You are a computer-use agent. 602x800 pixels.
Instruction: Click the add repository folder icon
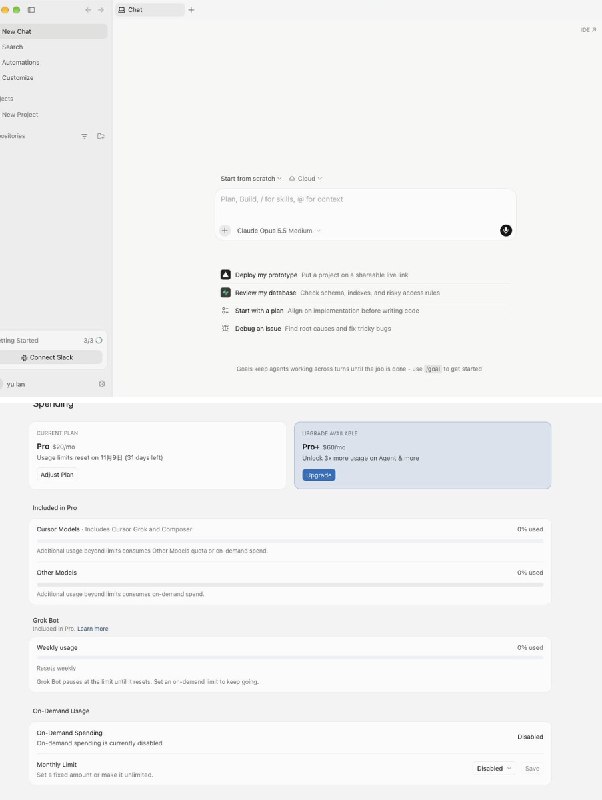coord(101,136)
